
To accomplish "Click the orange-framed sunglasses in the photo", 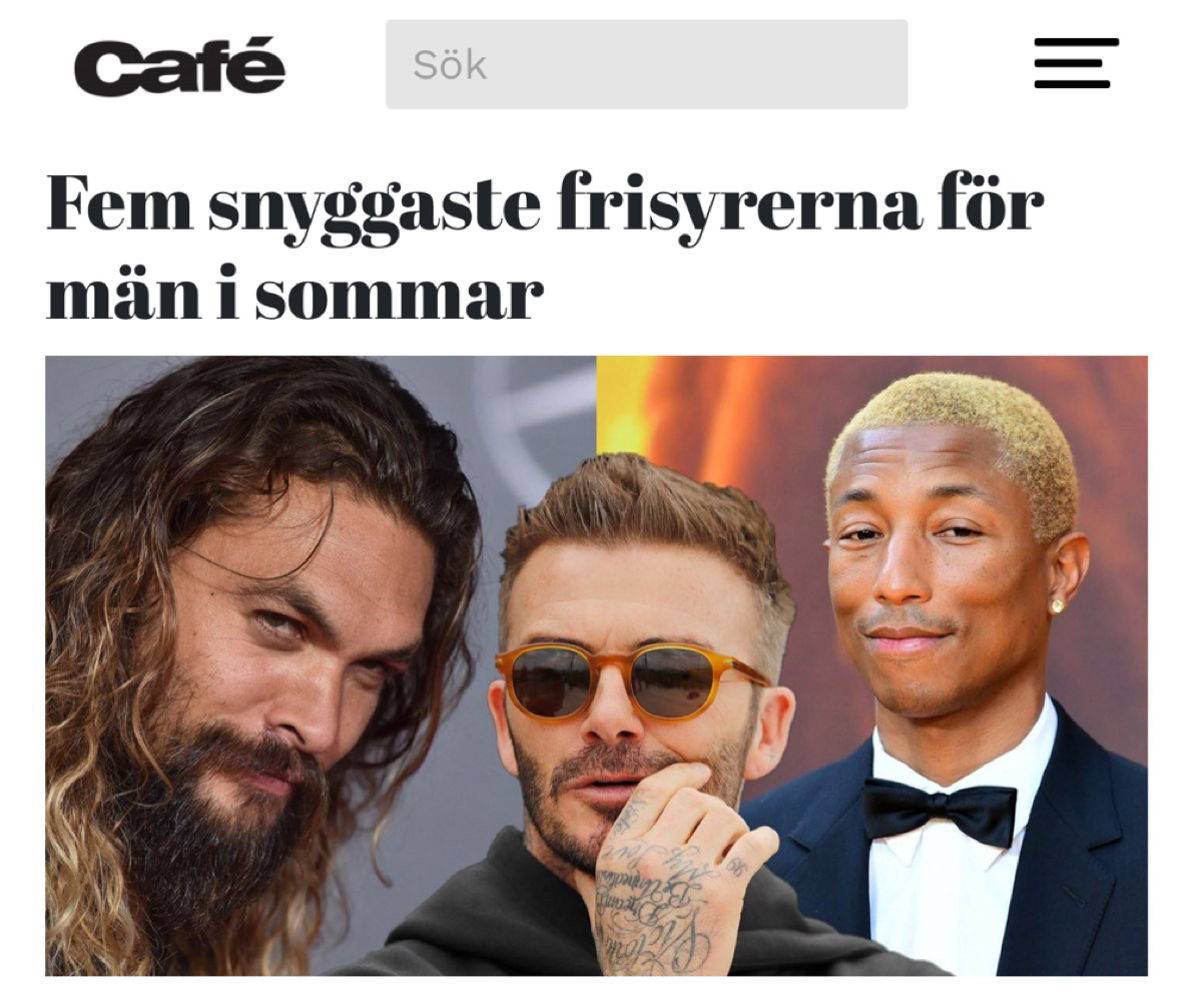I will [633, 680].
